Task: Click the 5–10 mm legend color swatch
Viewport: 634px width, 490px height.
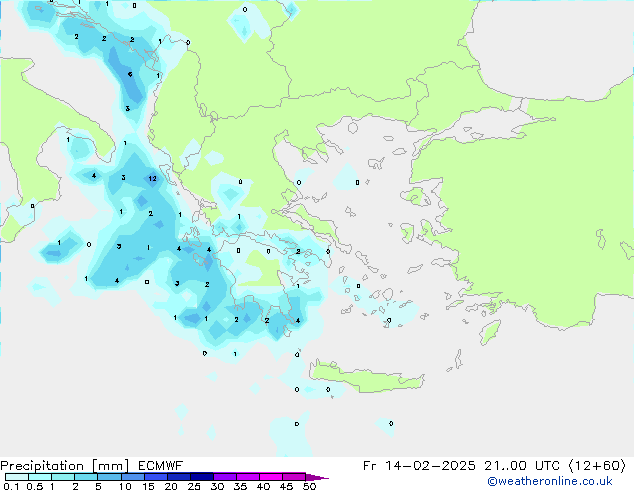Action: [x=109, y=477]
